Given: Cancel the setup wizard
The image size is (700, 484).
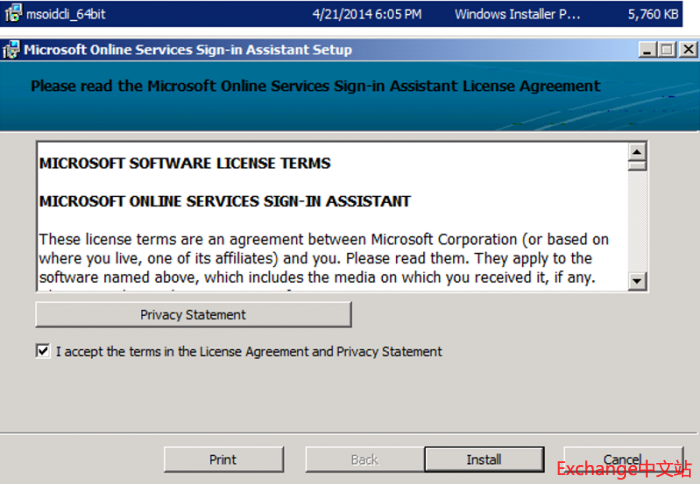Looking at the screenshot, I should pos(622,459).
